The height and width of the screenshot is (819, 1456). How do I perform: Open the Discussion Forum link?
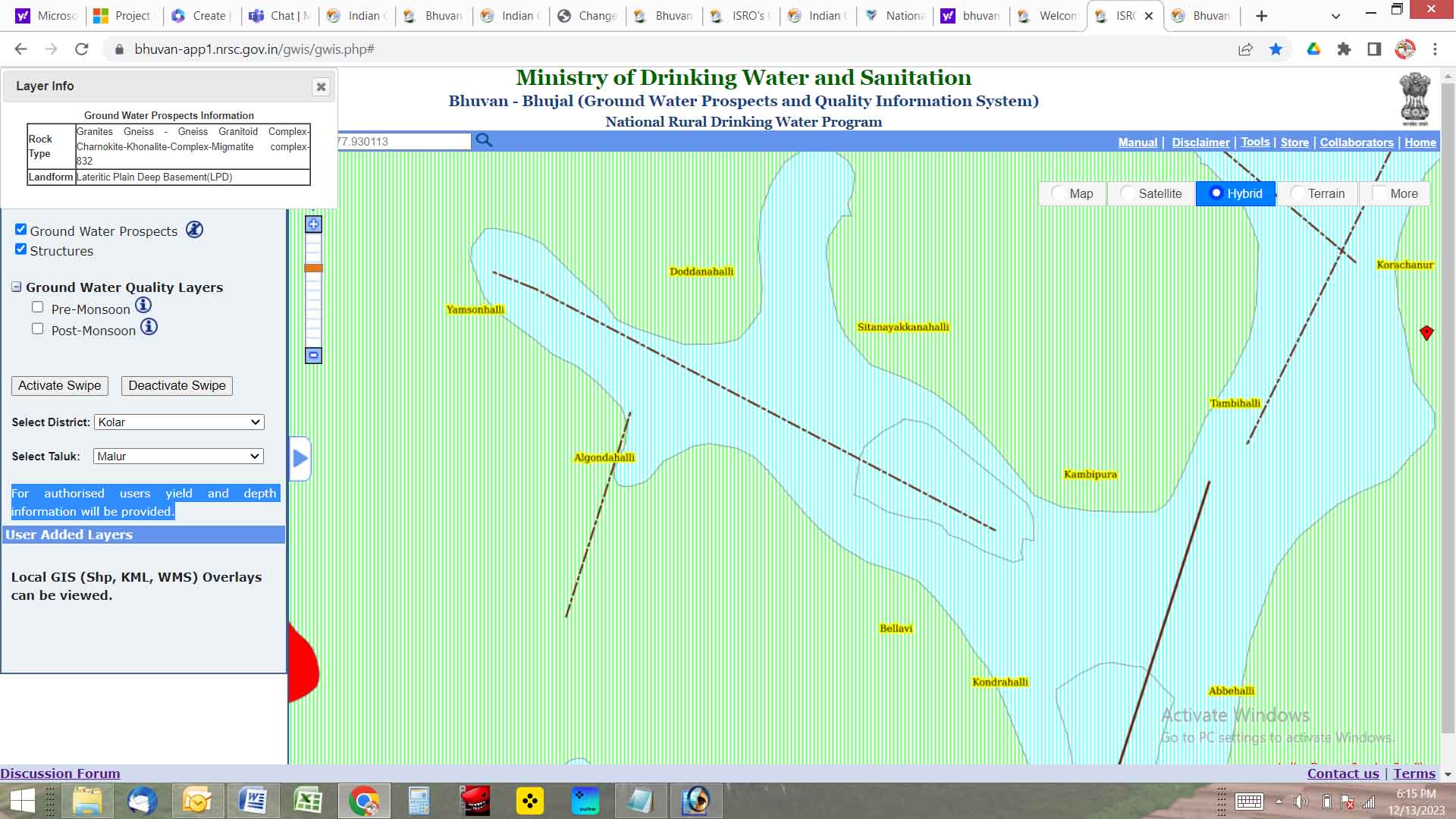click(60, 773)
